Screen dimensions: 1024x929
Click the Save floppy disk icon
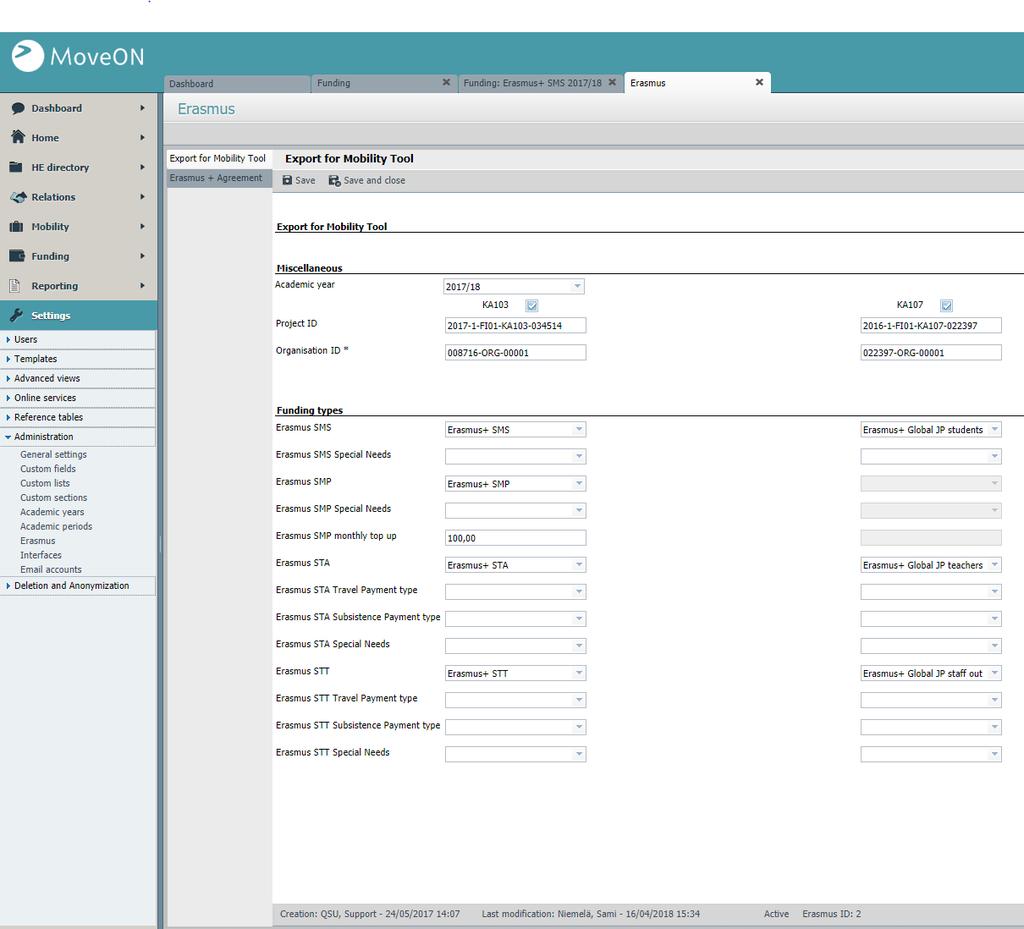(287, 180)
